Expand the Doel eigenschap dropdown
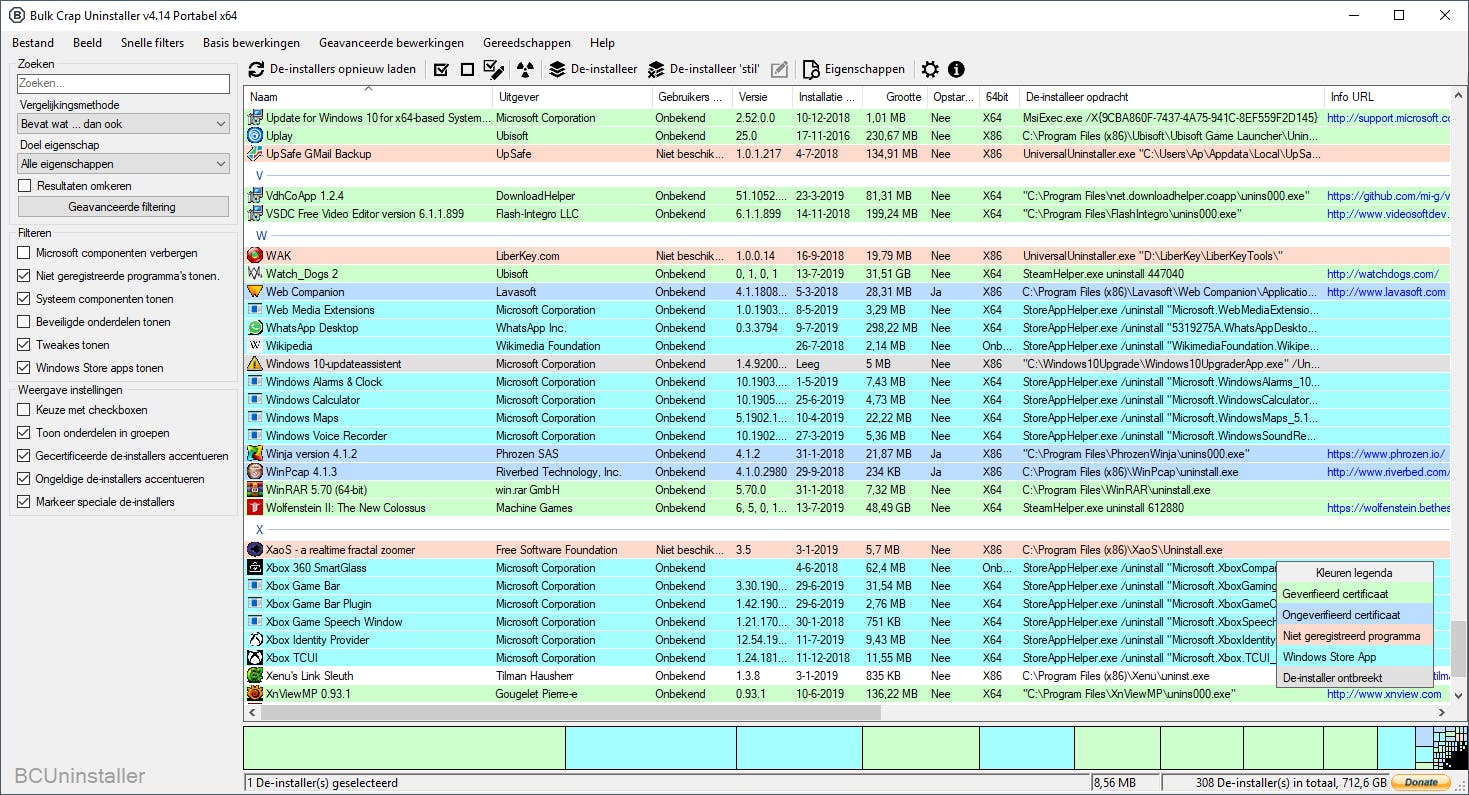Viewport: 1469px width, 795px height. [124, 164]
